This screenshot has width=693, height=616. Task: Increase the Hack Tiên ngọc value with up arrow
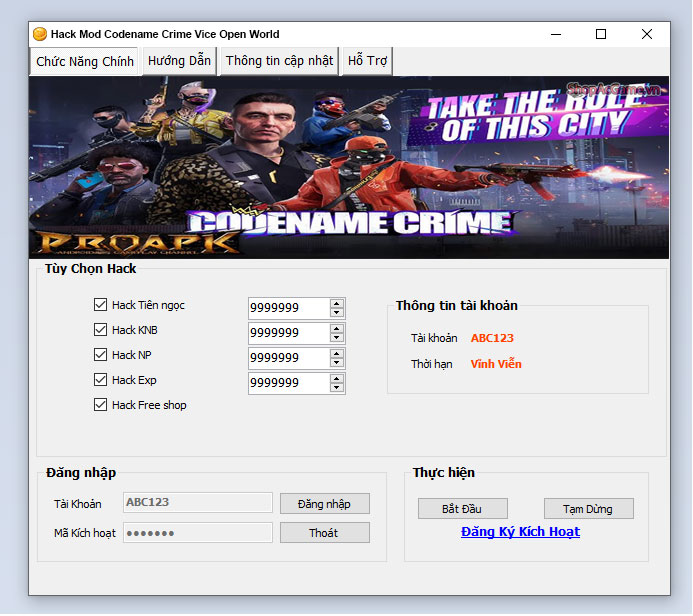[x=337, y=304]
